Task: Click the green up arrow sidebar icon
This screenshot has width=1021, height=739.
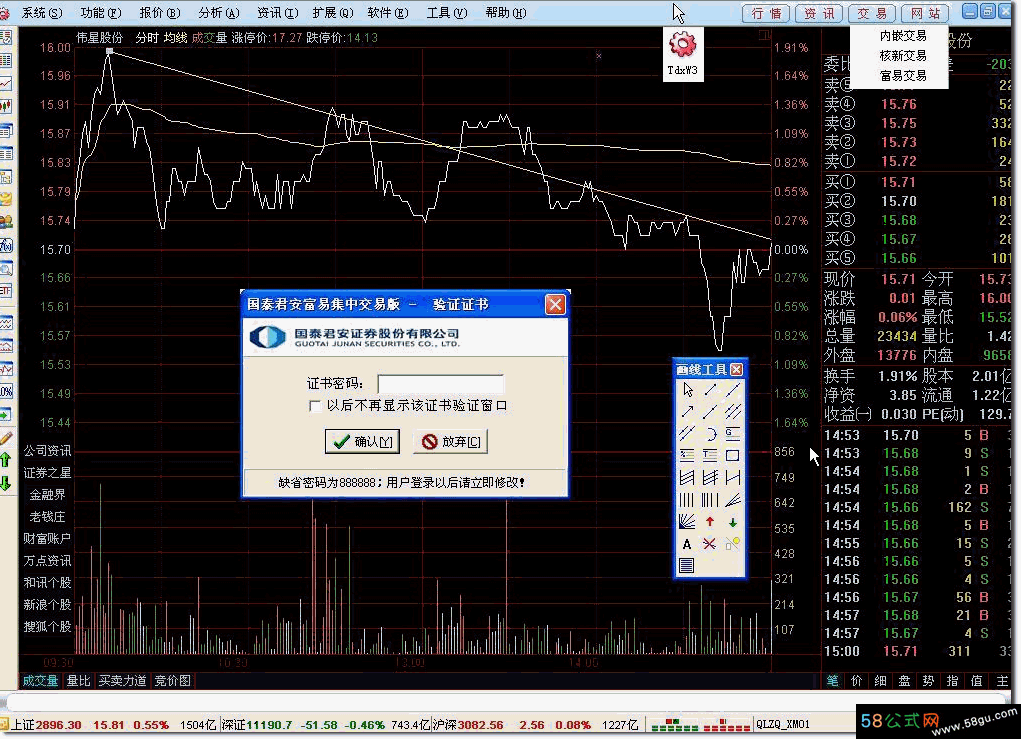Action: [6, 460]
